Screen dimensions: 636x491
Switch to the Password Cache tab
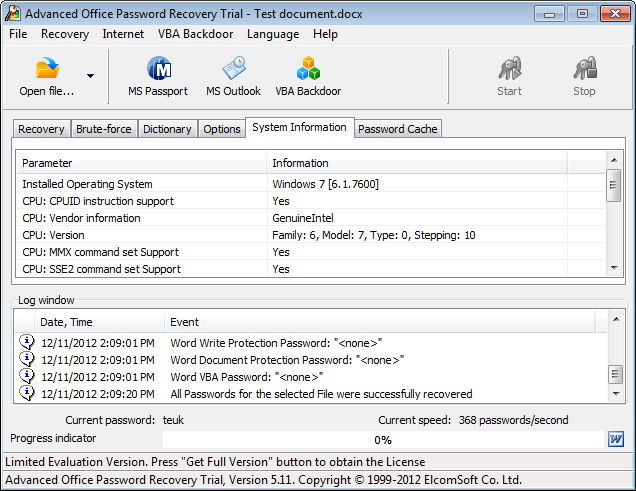(x=398, y=129)
